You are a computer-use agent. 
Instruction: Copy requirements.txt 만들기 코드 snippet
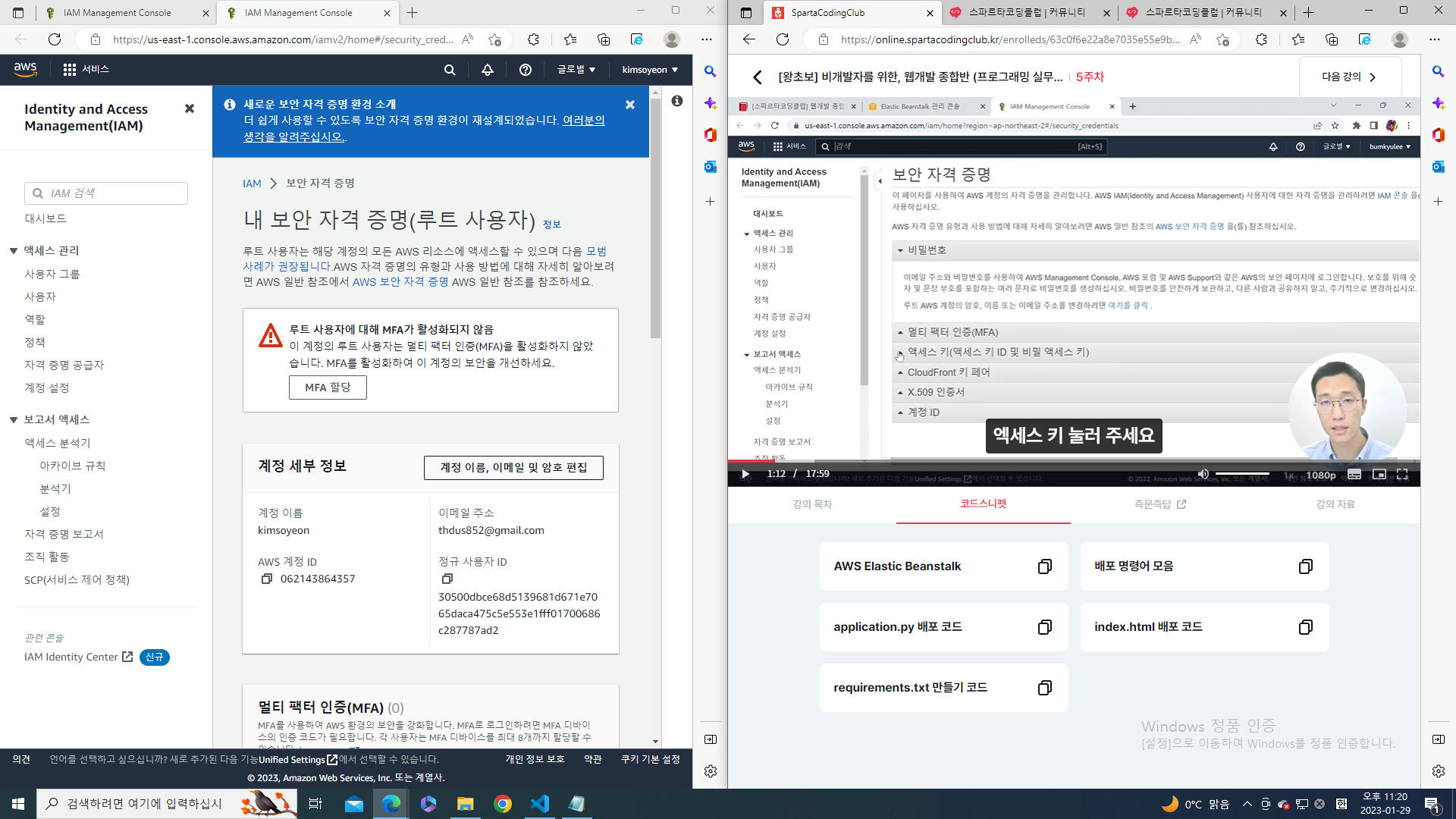click(x=1045, y=688)
